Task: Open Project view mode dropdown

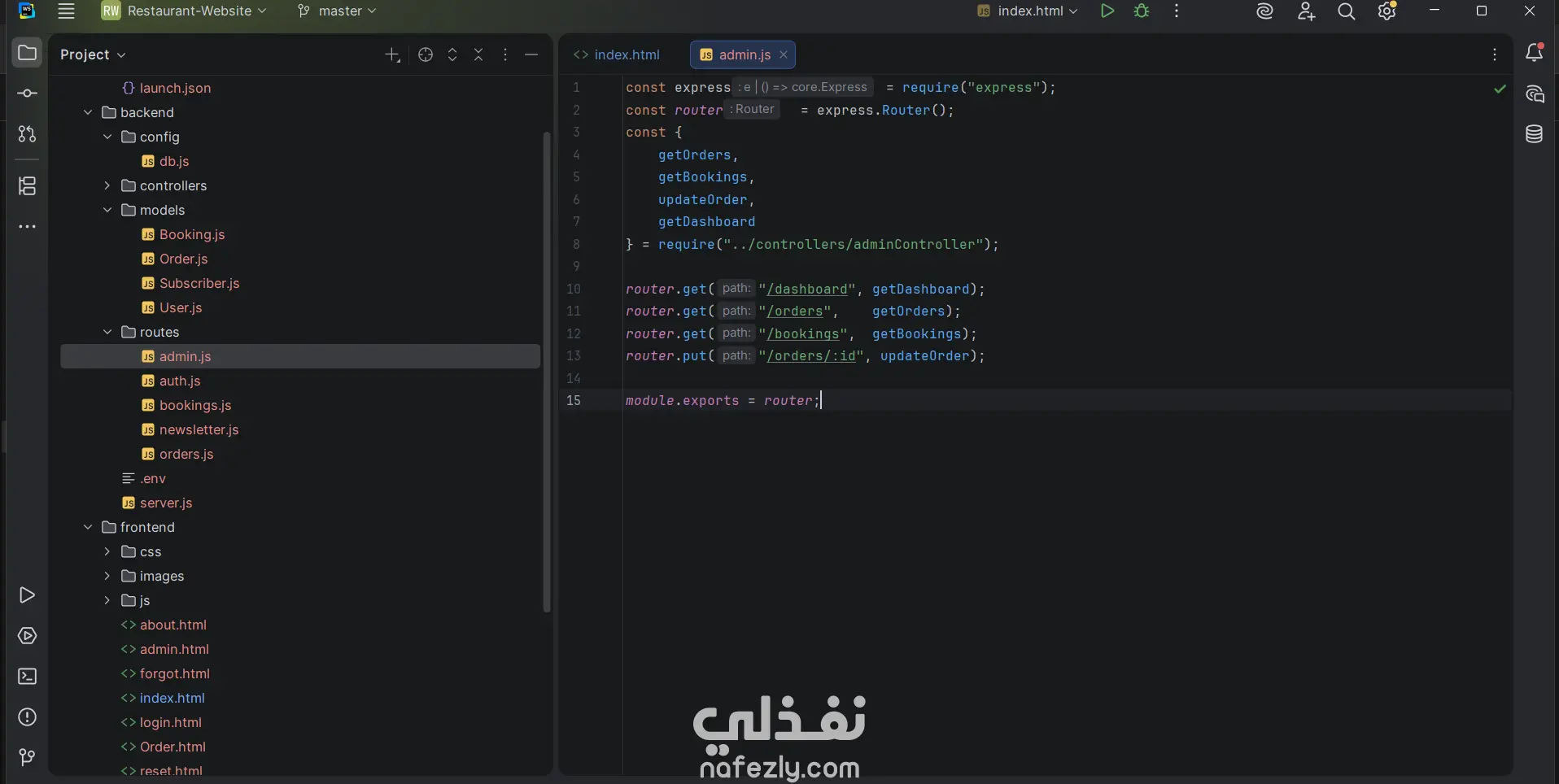Action: click(x=93, y=54)
